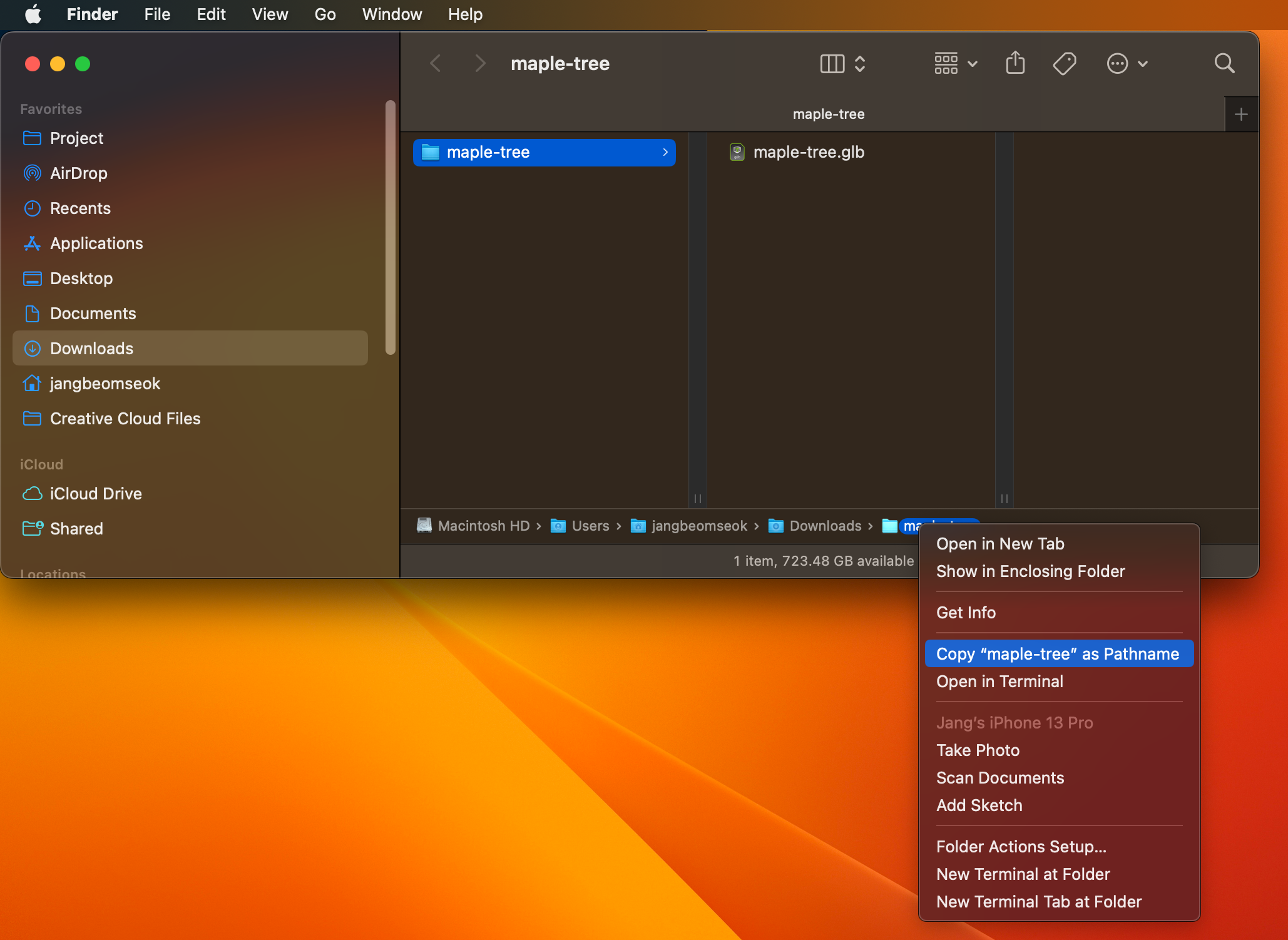This screenshot has height=940, width=1288.
Task: Switch view mode with column view stepper
Action: [x=842, y=63]
